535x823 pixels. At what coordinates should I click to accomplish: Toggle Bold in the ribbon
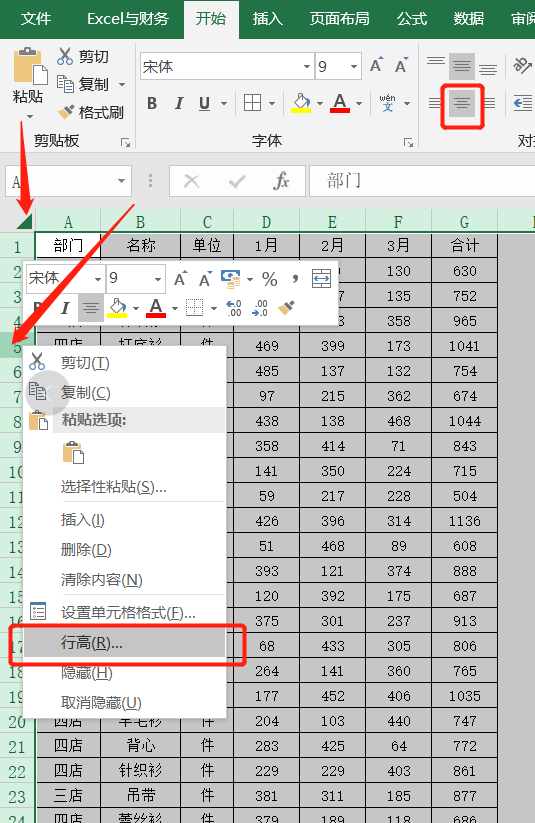pos(152,103)
